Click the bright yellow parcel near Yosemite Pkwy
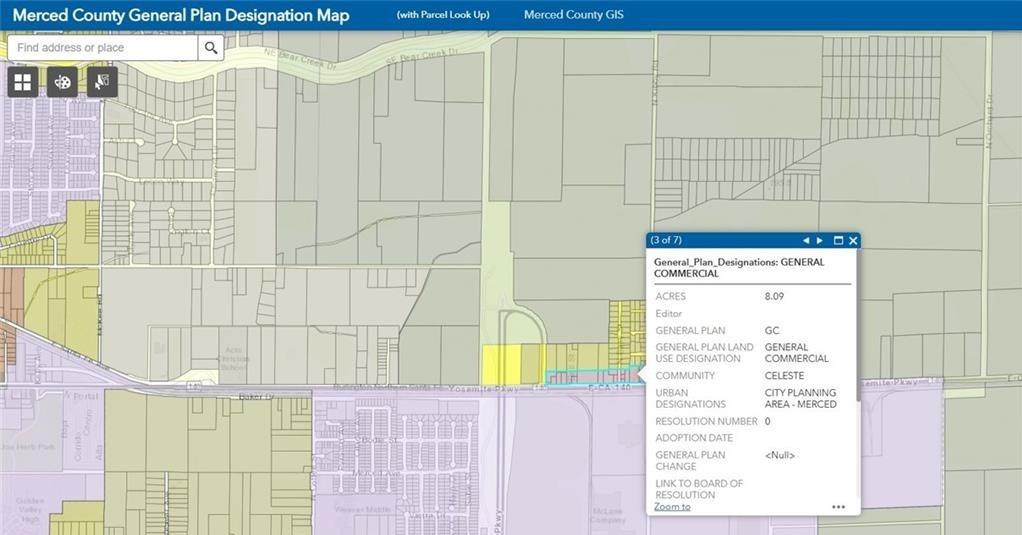The image size is (1022, 535). click(x=501, y=364)
